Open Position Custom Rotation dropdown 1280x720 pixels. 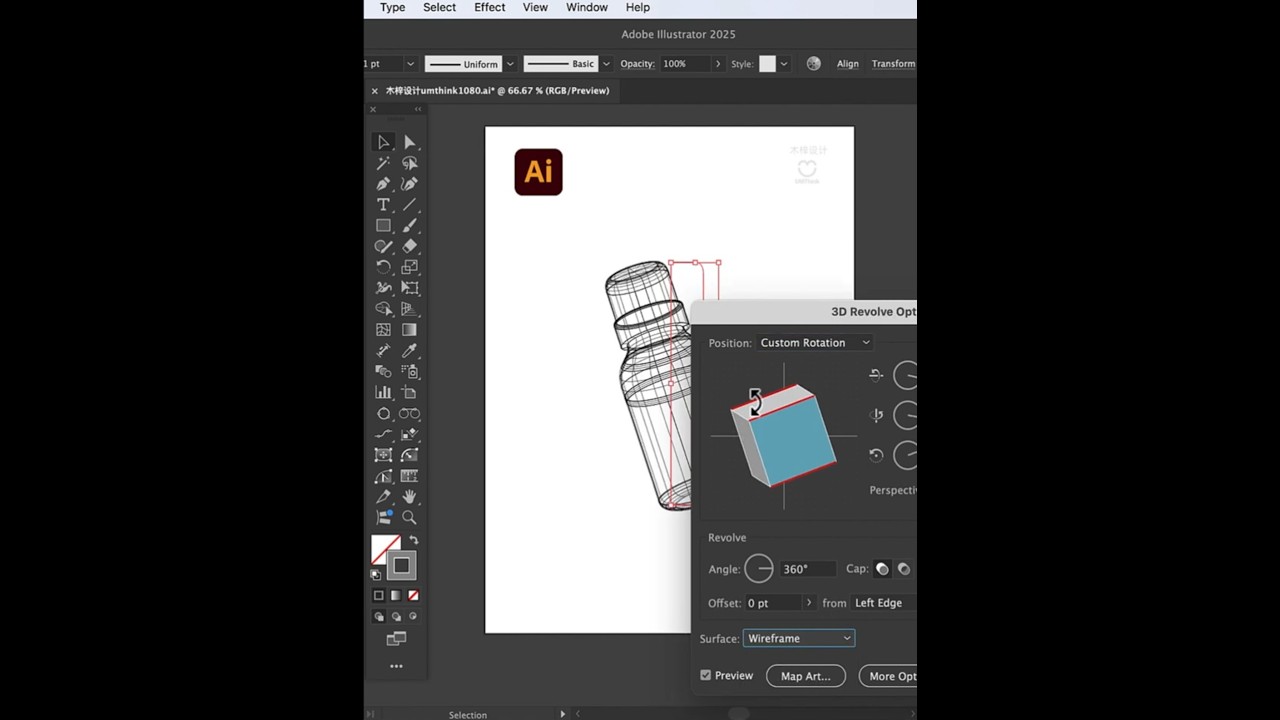point(815,343)
